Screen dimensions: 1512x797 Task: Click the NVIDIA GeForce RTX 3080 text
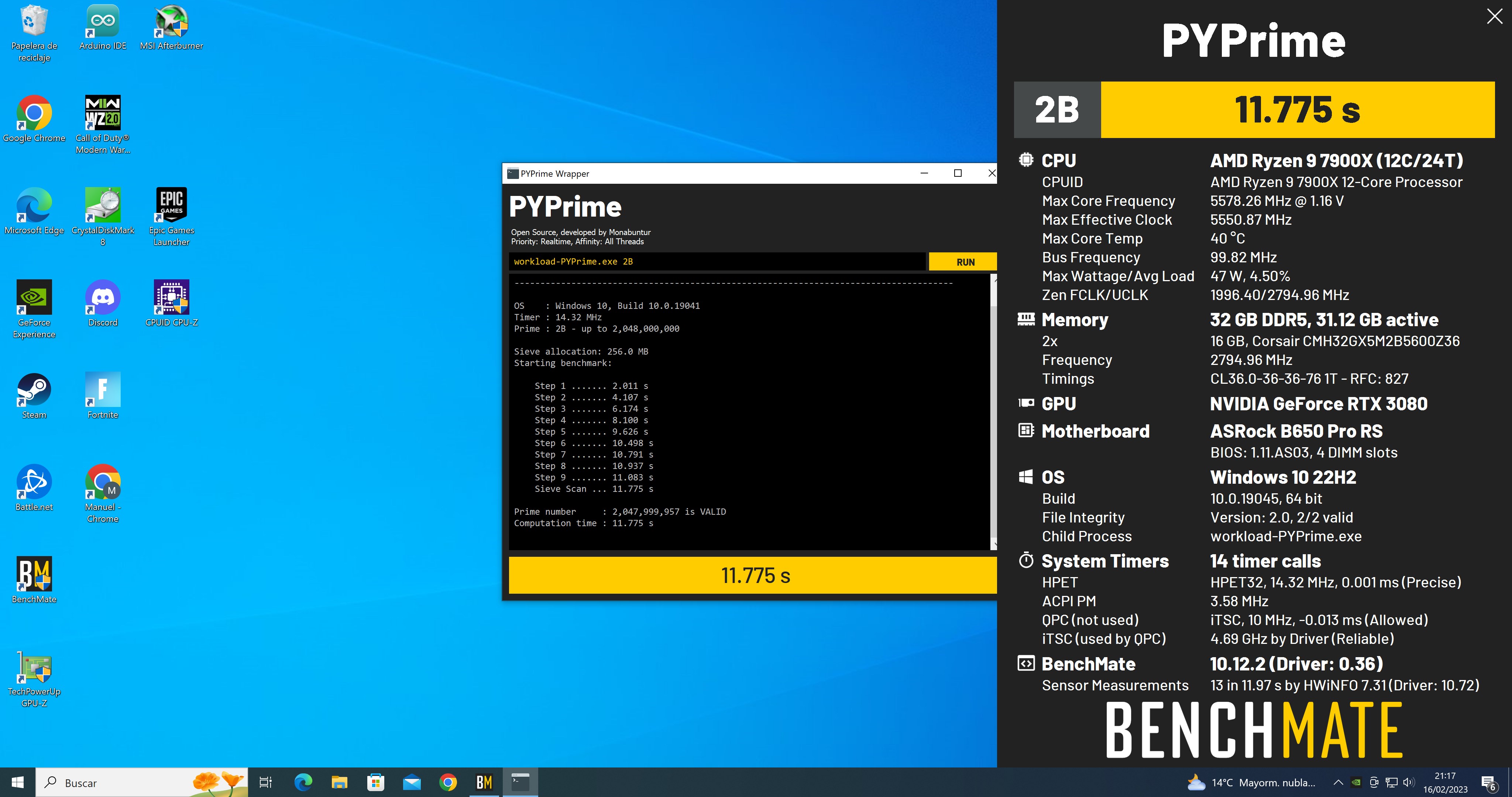1318,404
